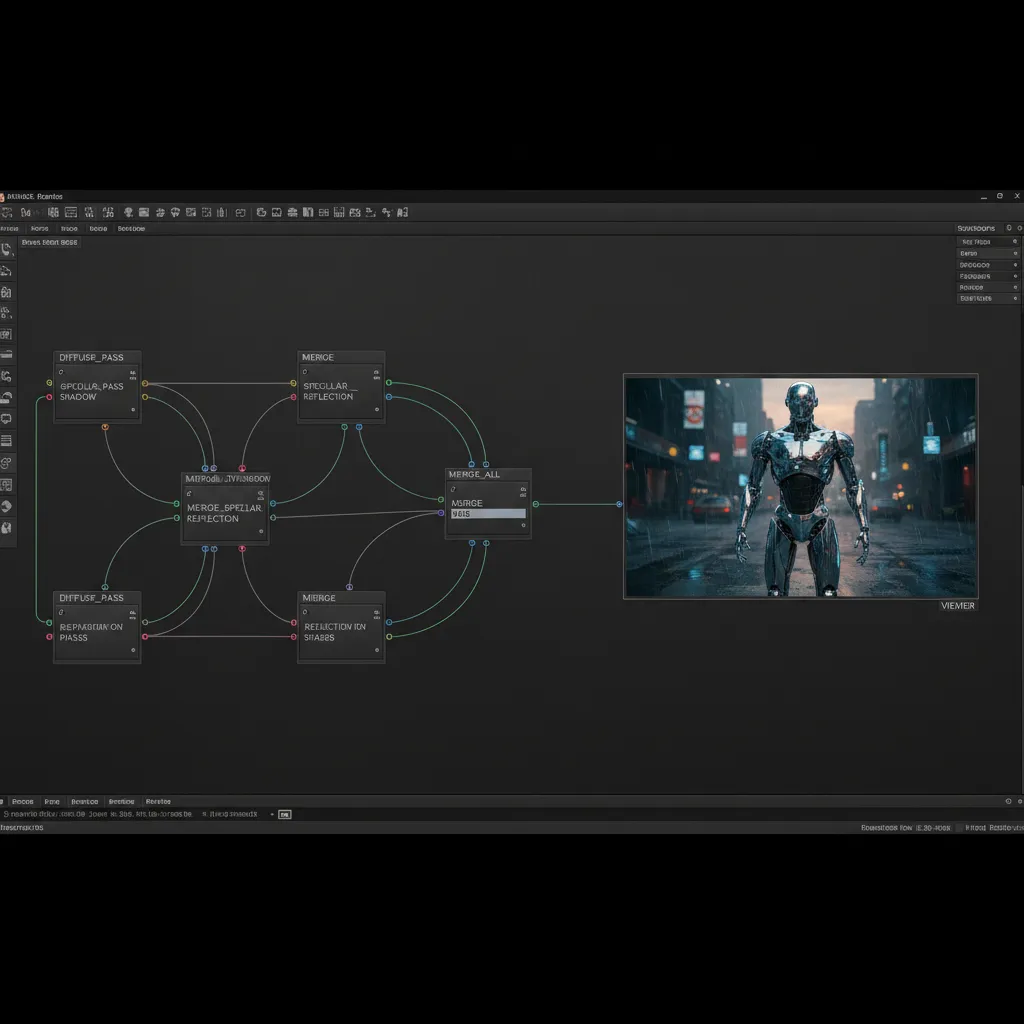The width and height of the screenshot is (1024, 1024).
Task: Toggle small icon at top-right of MERGE_ALL node
Action: point(523,491)
